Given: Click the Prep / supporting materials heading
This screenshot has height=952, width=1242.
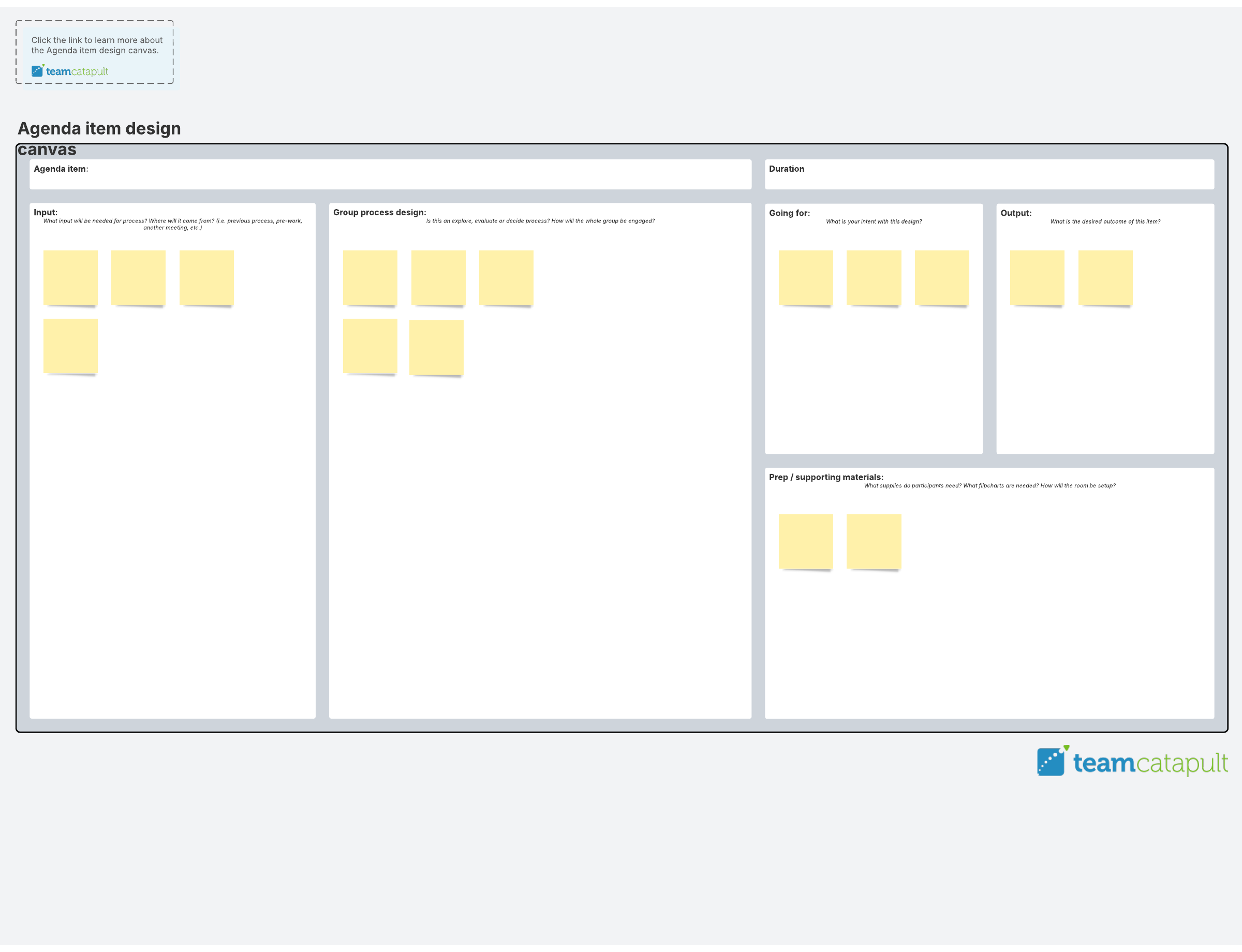Looking at the screenshot, I should click(825, 477).
